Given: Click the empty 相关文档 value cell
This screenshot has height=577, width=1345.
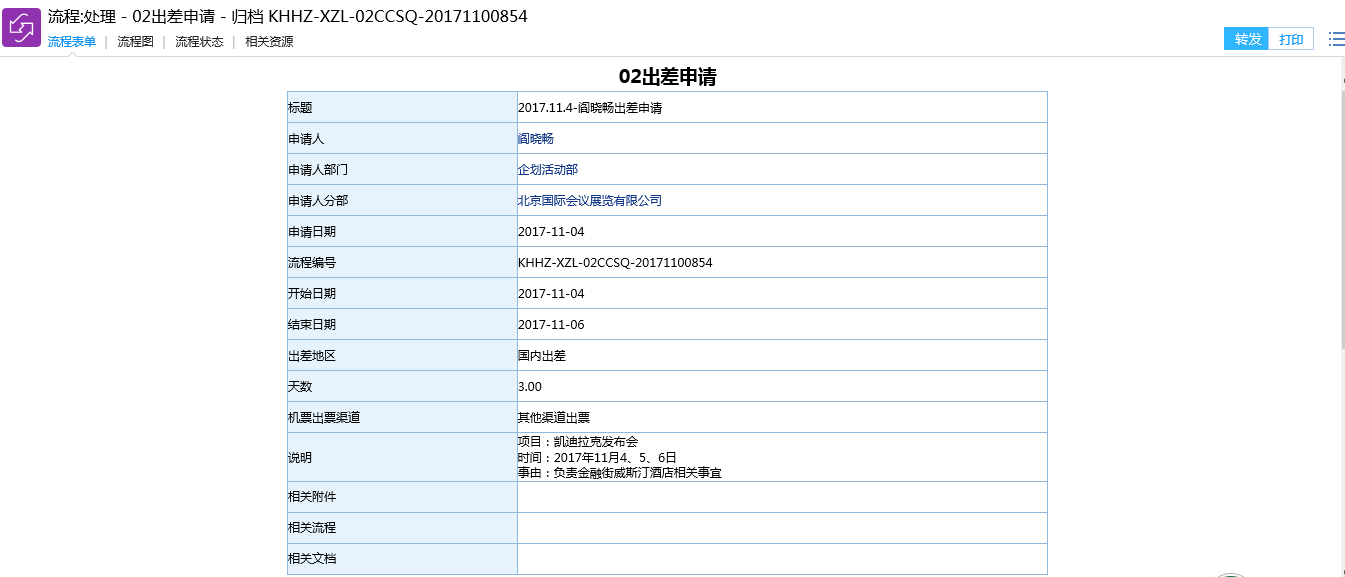Looking at the screenshot, I should coord(781,559).
